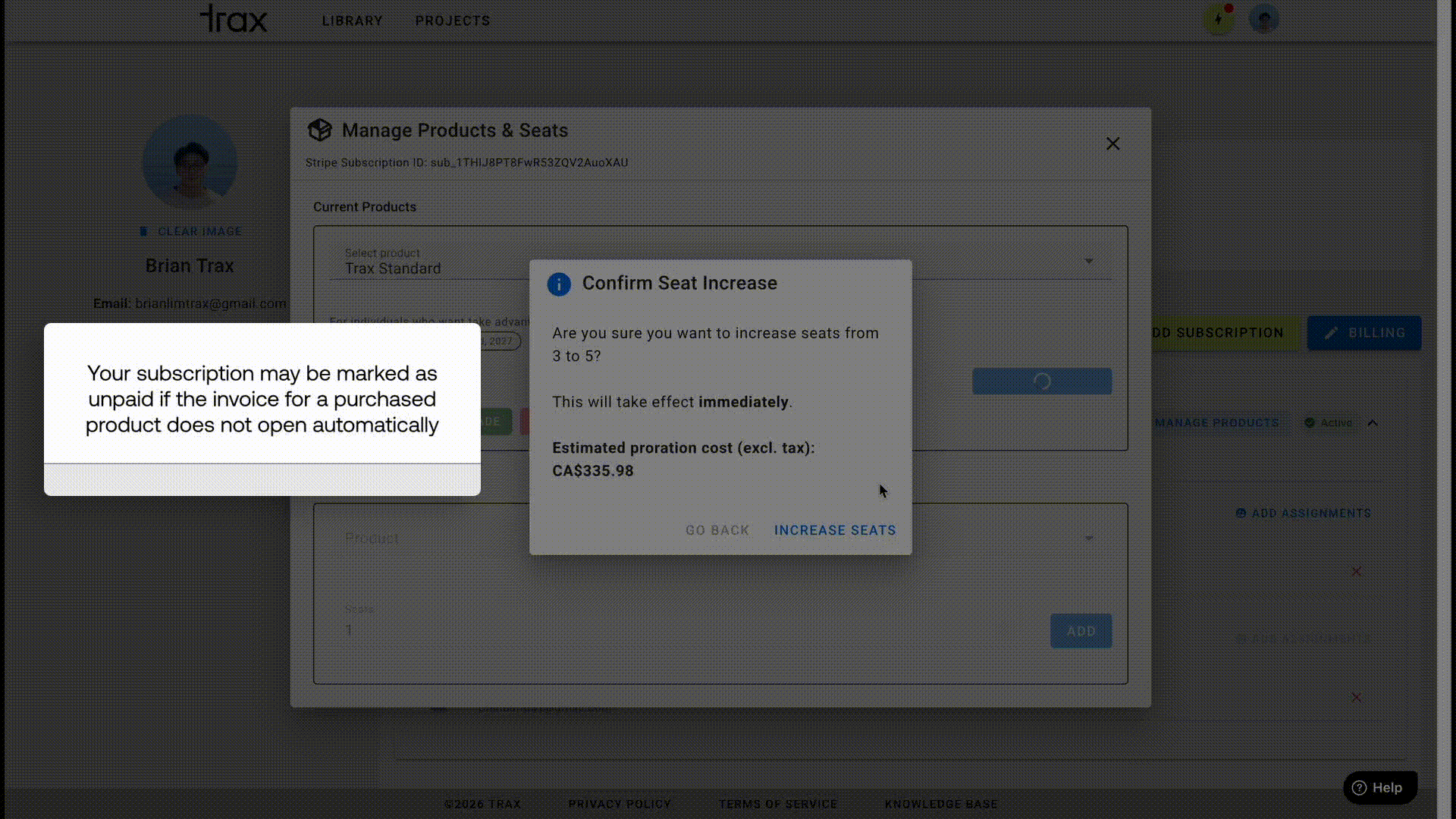Confirm with Increase Seats button
The width and height of the screenshot is (1456, 819).
[x=834, y=531]
